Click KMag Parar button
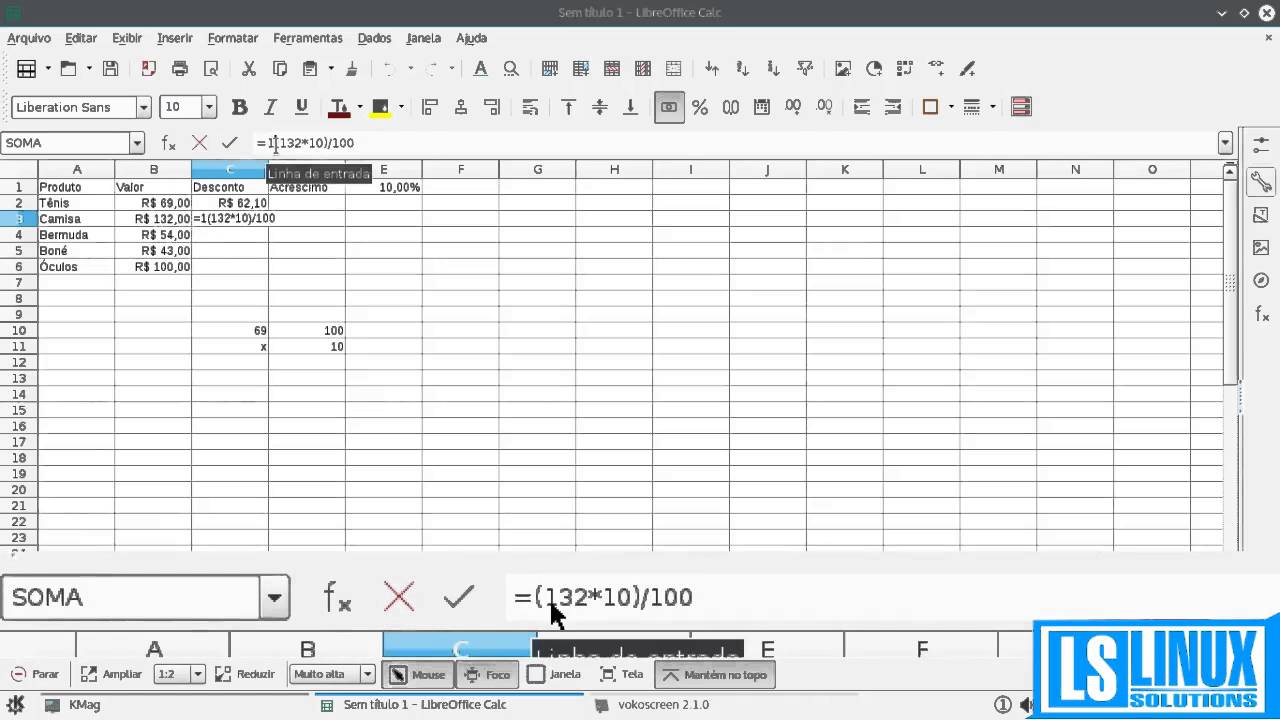 coord(35,675)
